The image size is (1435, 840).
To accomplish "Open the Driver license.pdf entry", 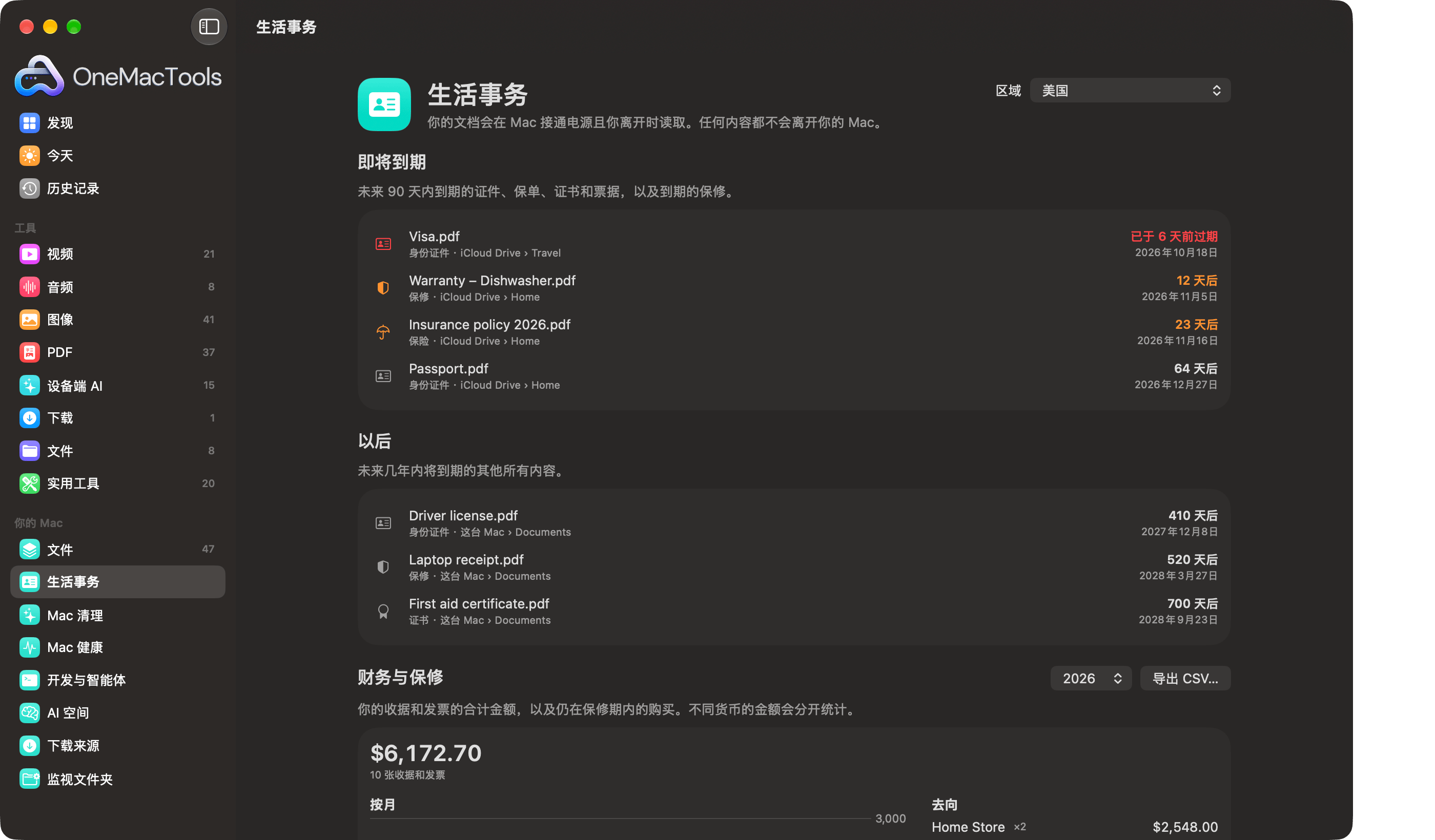I will pyautogui.click(x=794, y=523).
